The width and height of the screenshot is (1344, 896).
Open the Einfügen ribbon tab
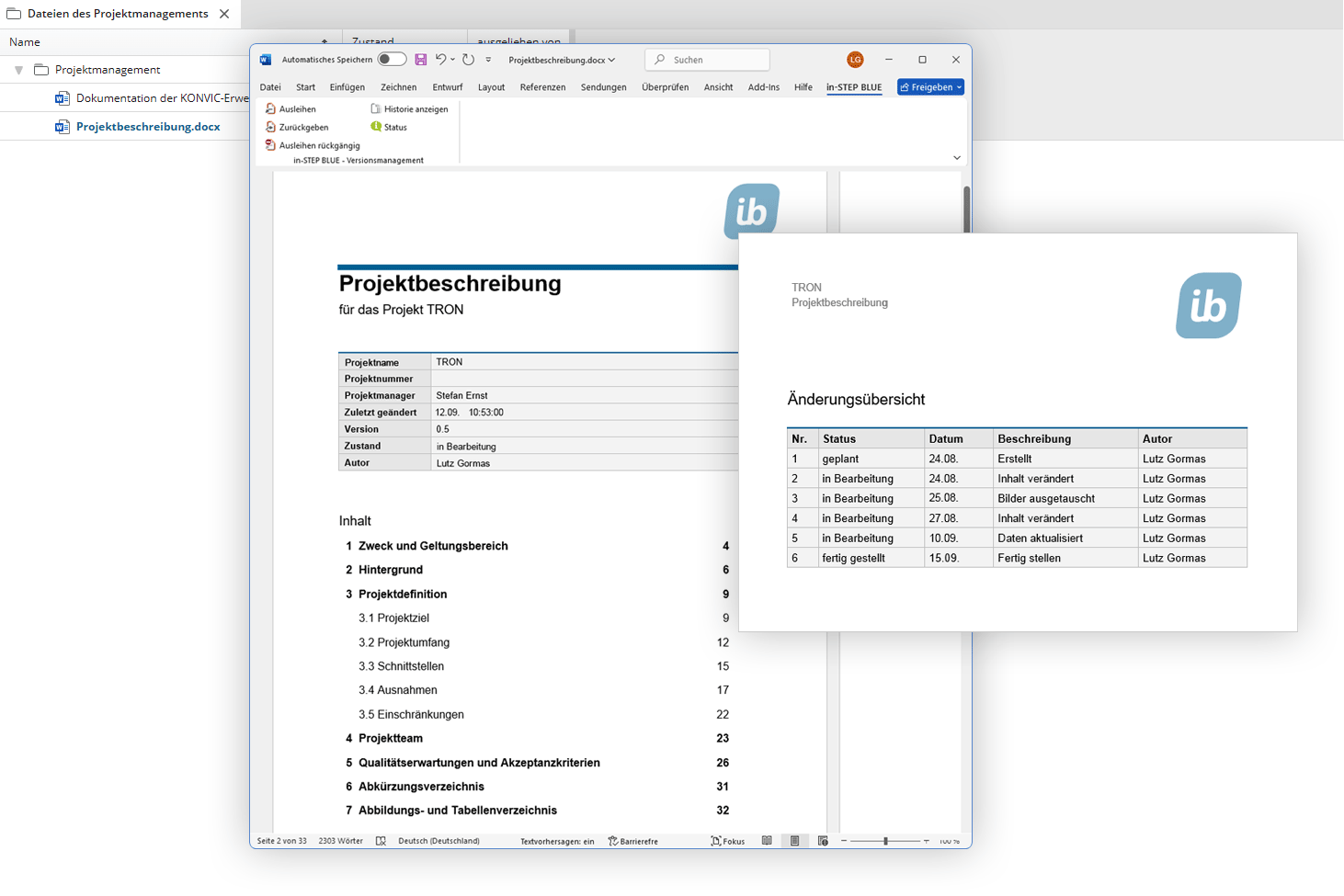point(347,87)
